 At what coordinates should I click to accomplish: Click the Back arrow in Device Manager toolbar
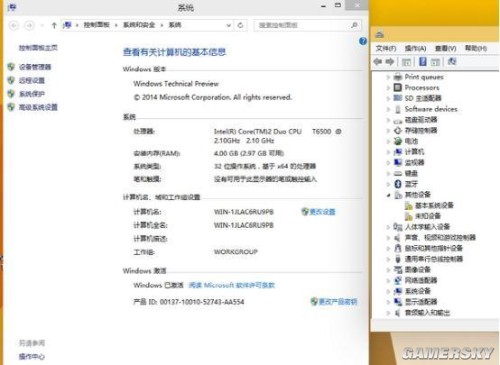pyautogui.click(x=377, y=62)
